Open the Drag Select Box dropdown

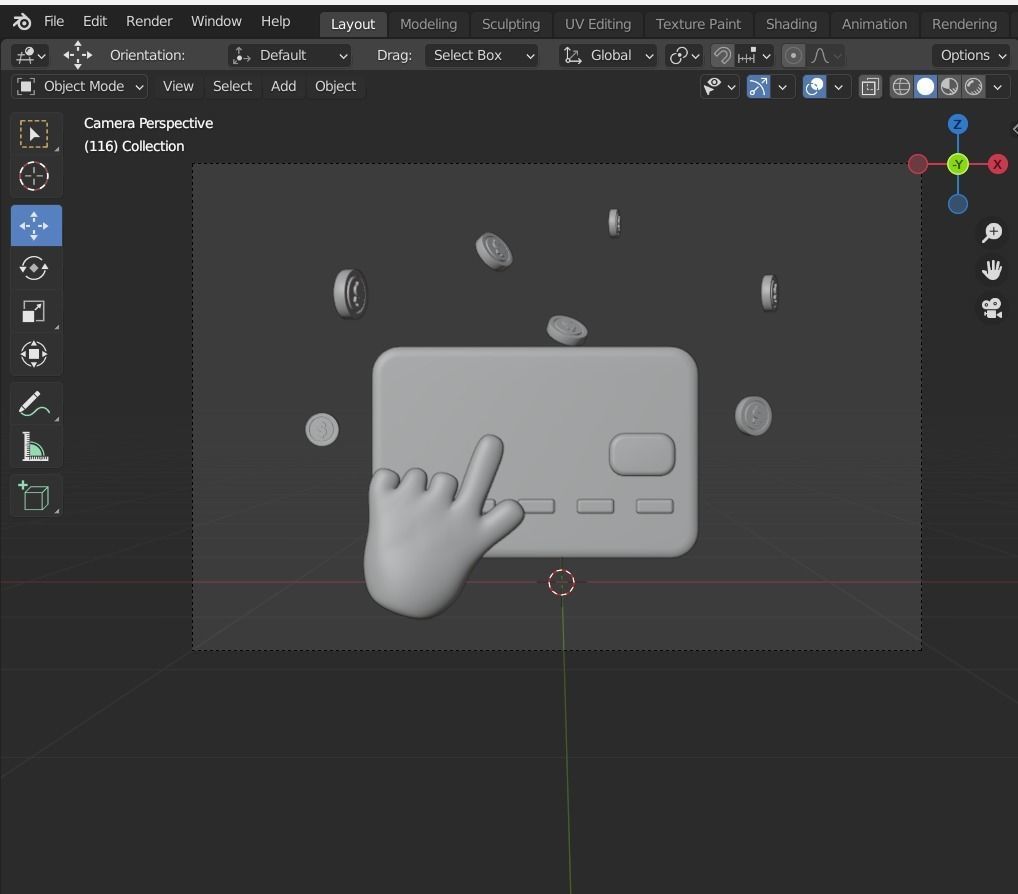(482, 55)
